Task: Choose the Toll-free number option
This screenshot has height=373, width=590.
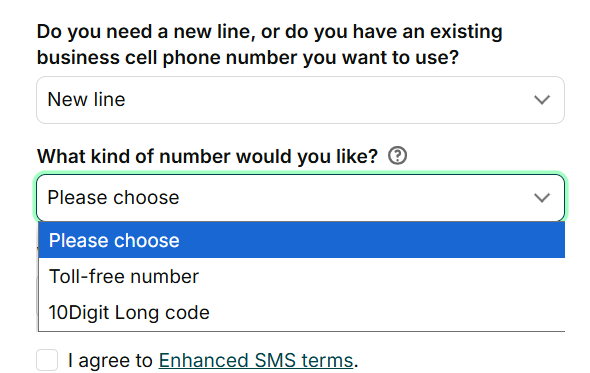Action: tap(124, 277)
